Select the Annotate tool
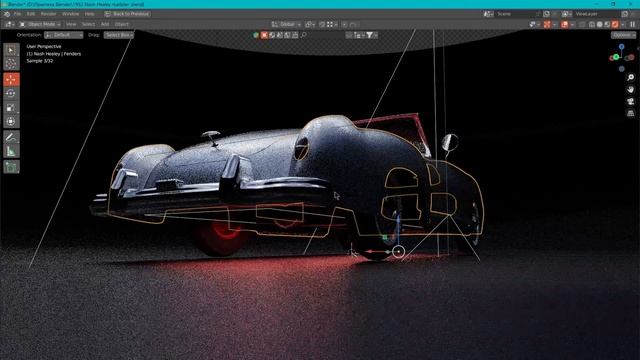Screen dimensions: 640x360 tap(11, 137)
